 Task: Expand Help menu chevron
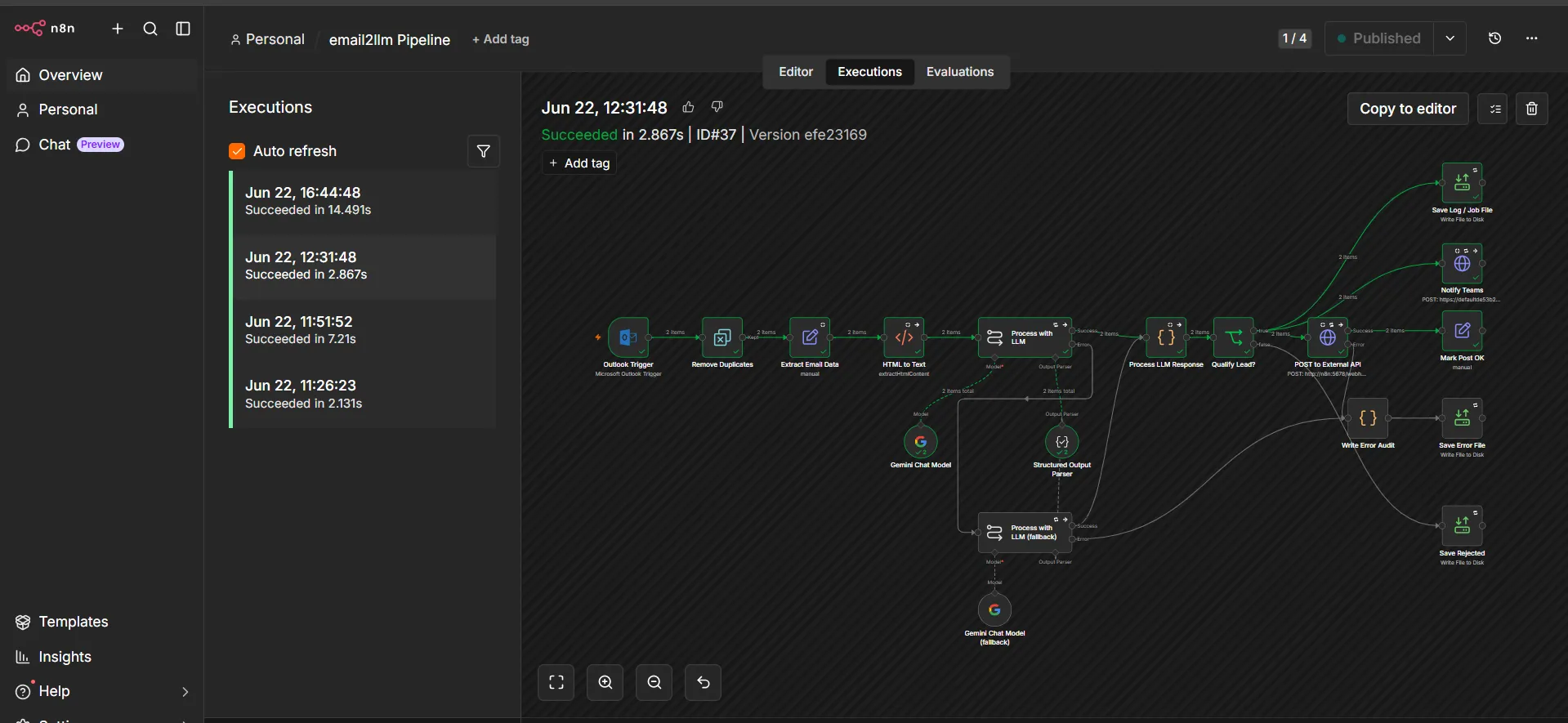pos(185,691)
